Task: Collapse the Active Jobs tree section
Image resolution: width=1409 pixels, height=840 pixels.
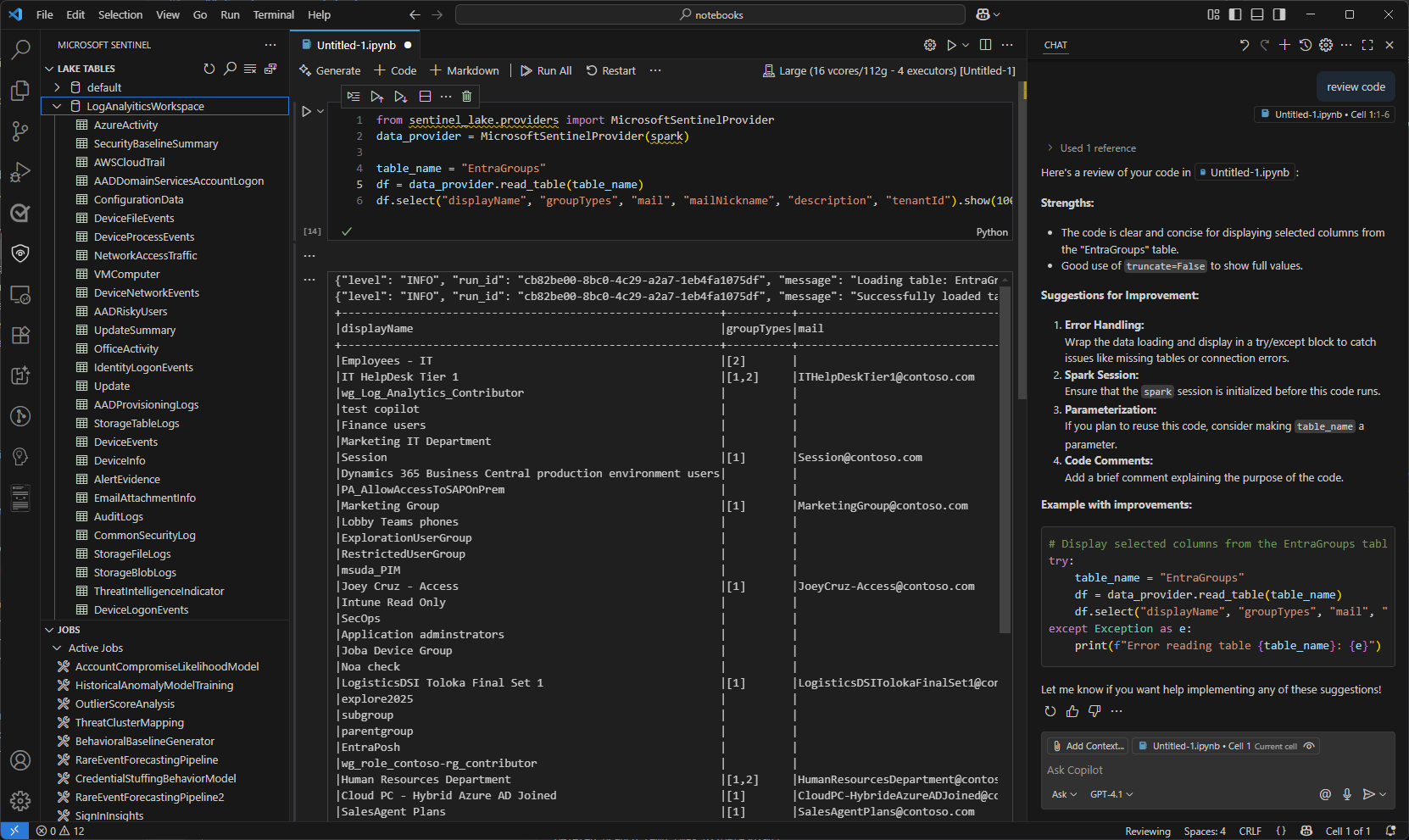Action: pos(57,648)
